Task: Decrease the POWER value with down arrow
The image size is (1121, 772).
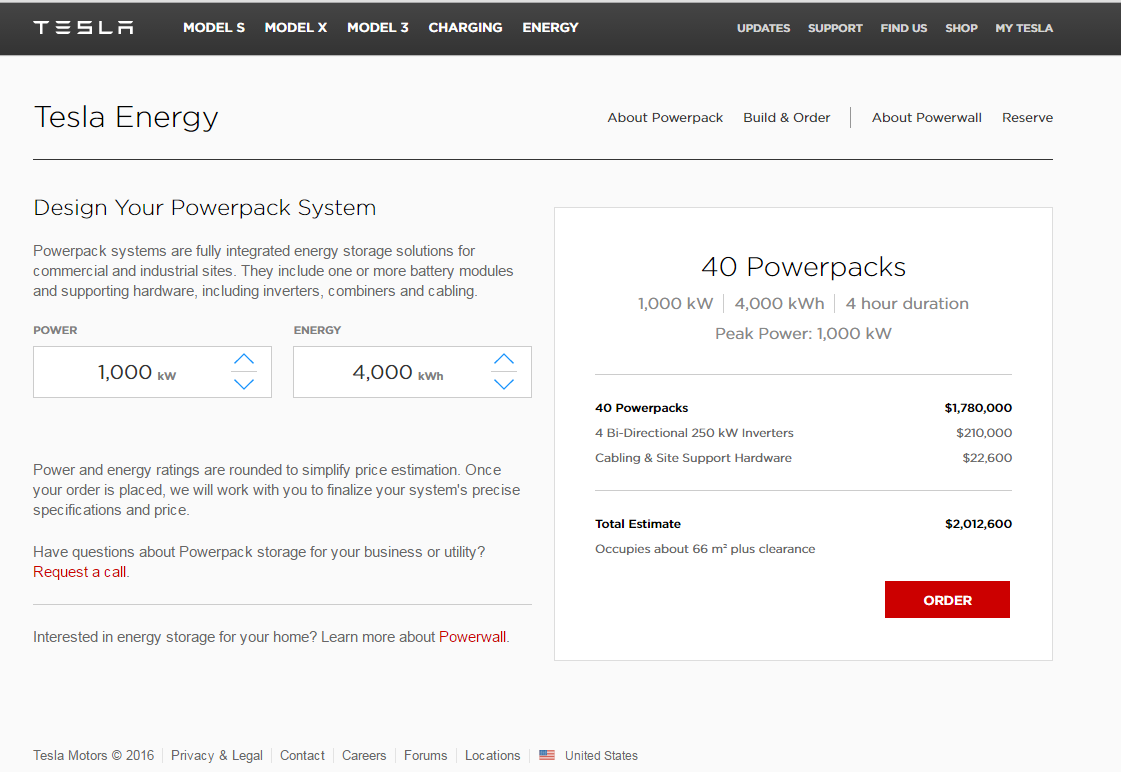Action: coord(244,383)
